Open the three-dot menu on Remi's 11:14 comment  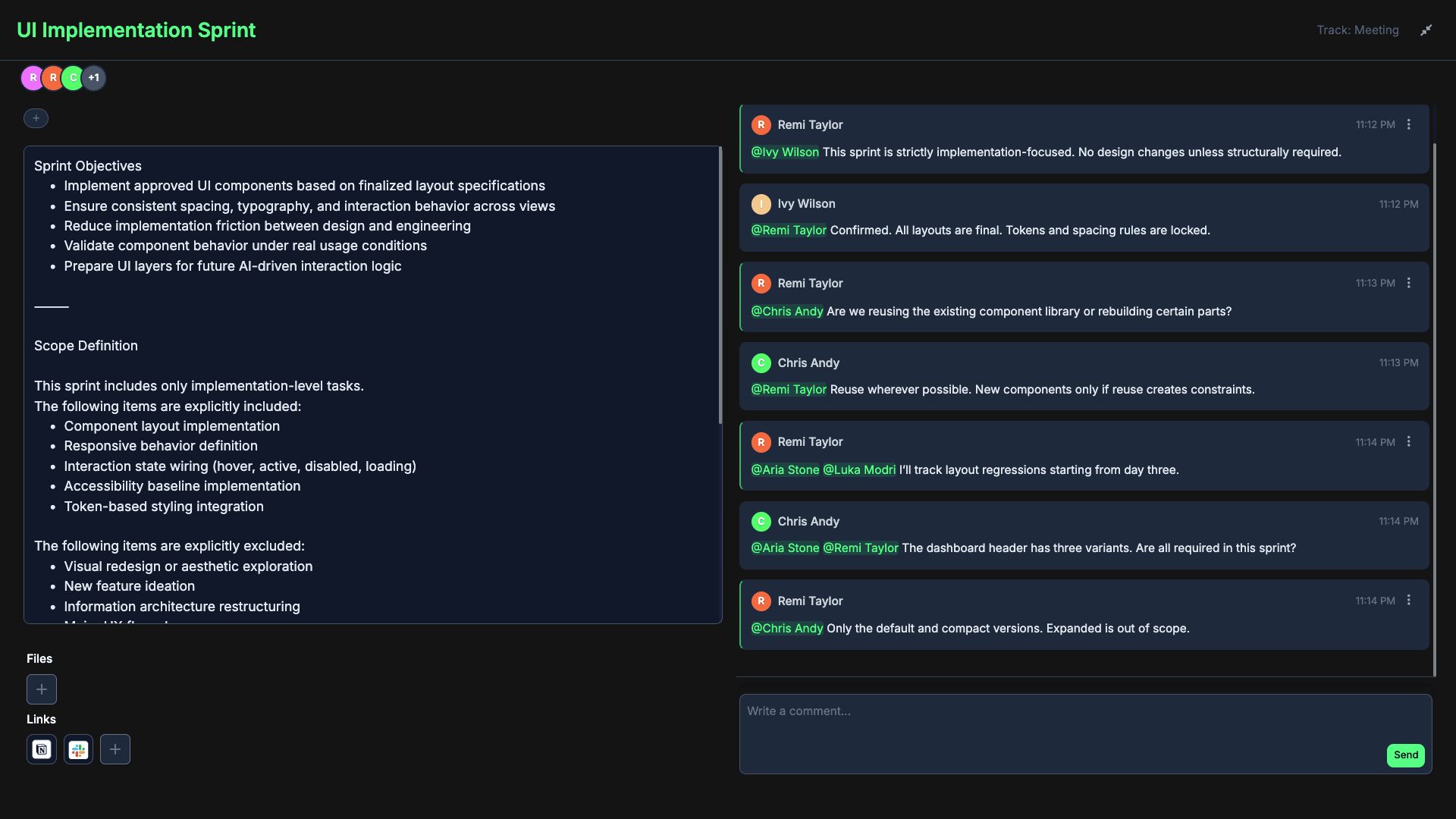click(x=1409, y=441)
